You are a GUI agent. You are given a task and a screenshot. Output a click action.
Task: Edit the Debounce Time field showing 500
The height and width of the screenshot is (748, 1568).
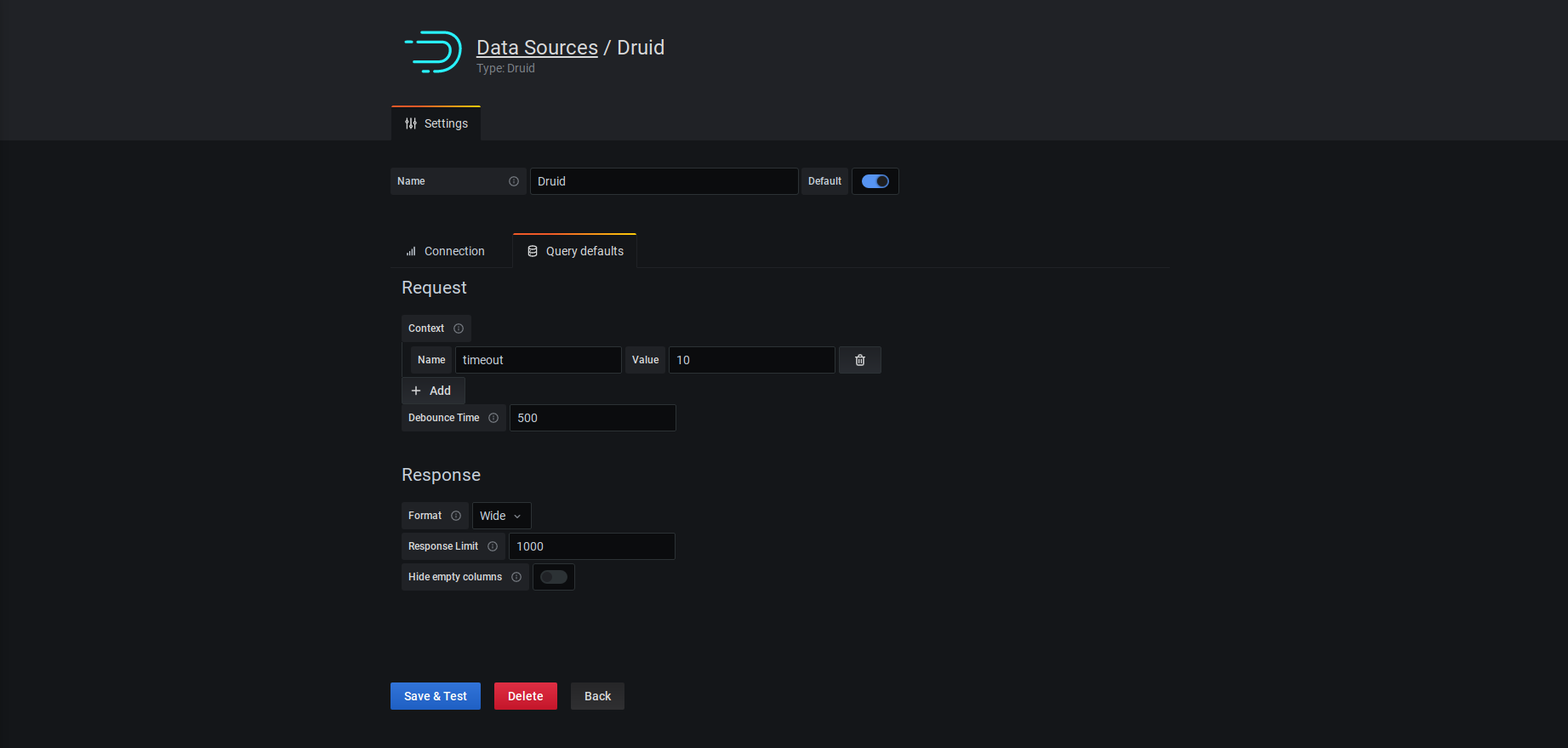coord(592,418)
